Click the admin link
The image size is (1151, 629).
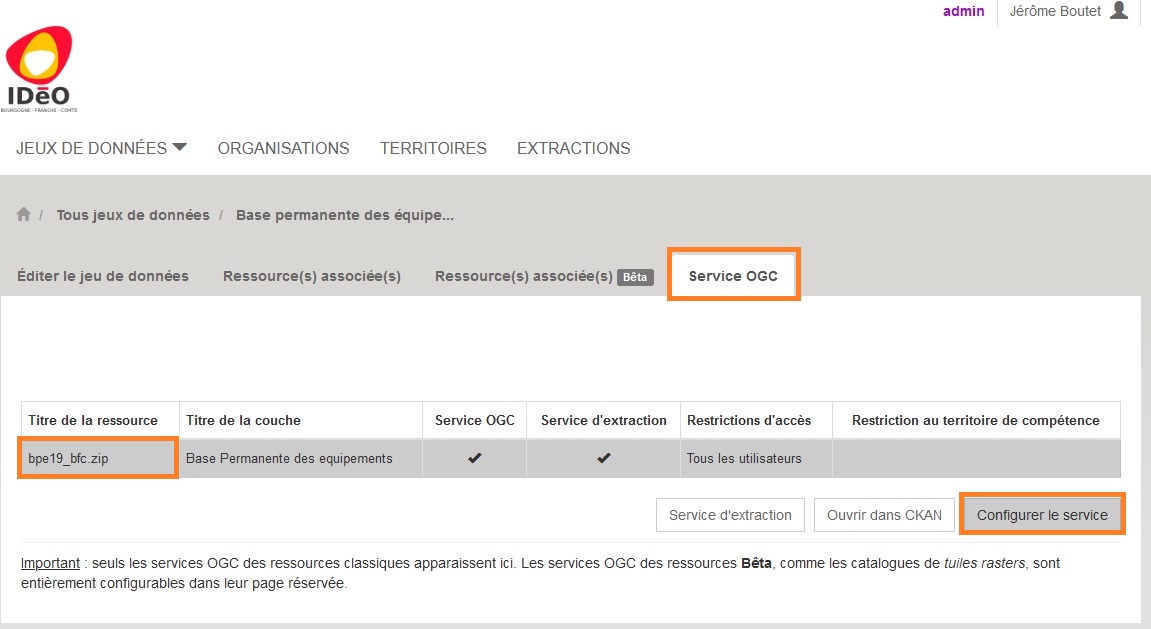point(963,11)
